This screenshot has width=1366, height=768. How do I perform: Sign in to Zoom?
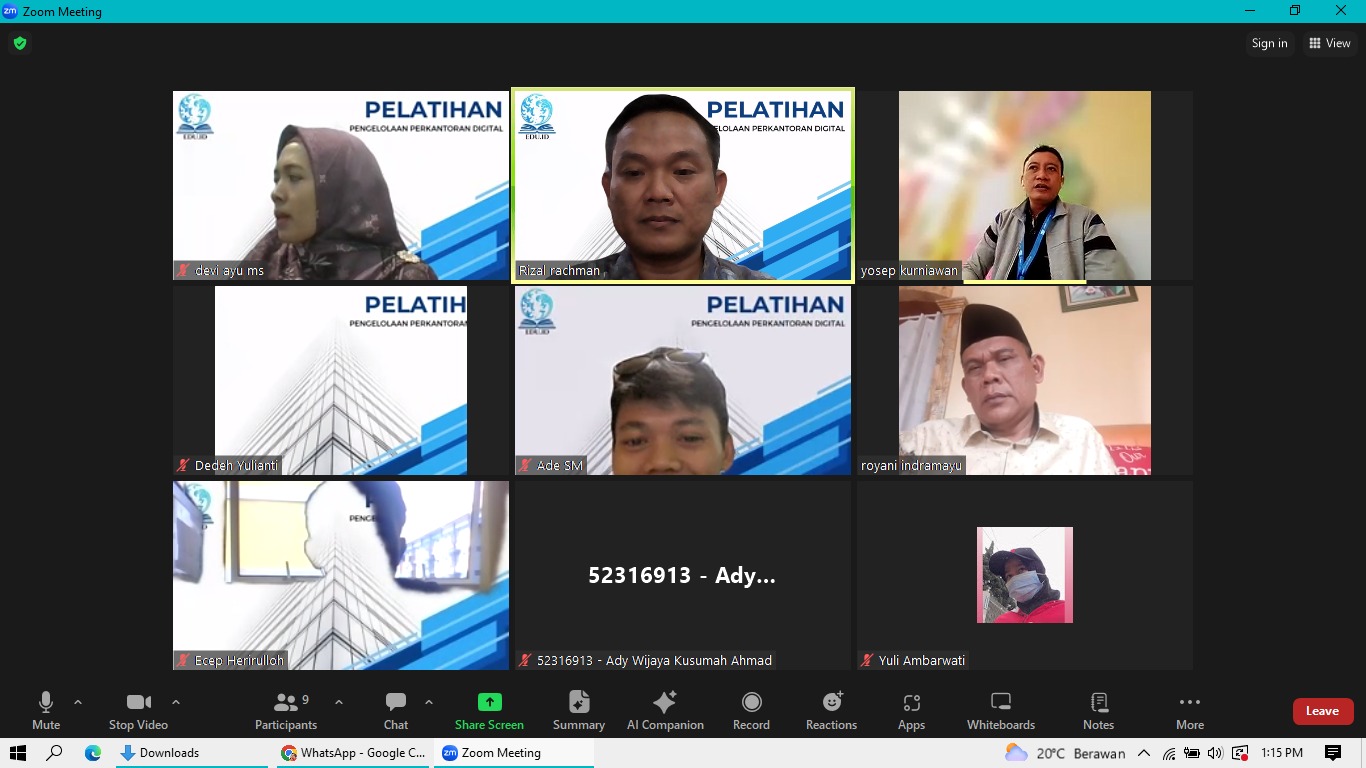[x=1269, y=43]
